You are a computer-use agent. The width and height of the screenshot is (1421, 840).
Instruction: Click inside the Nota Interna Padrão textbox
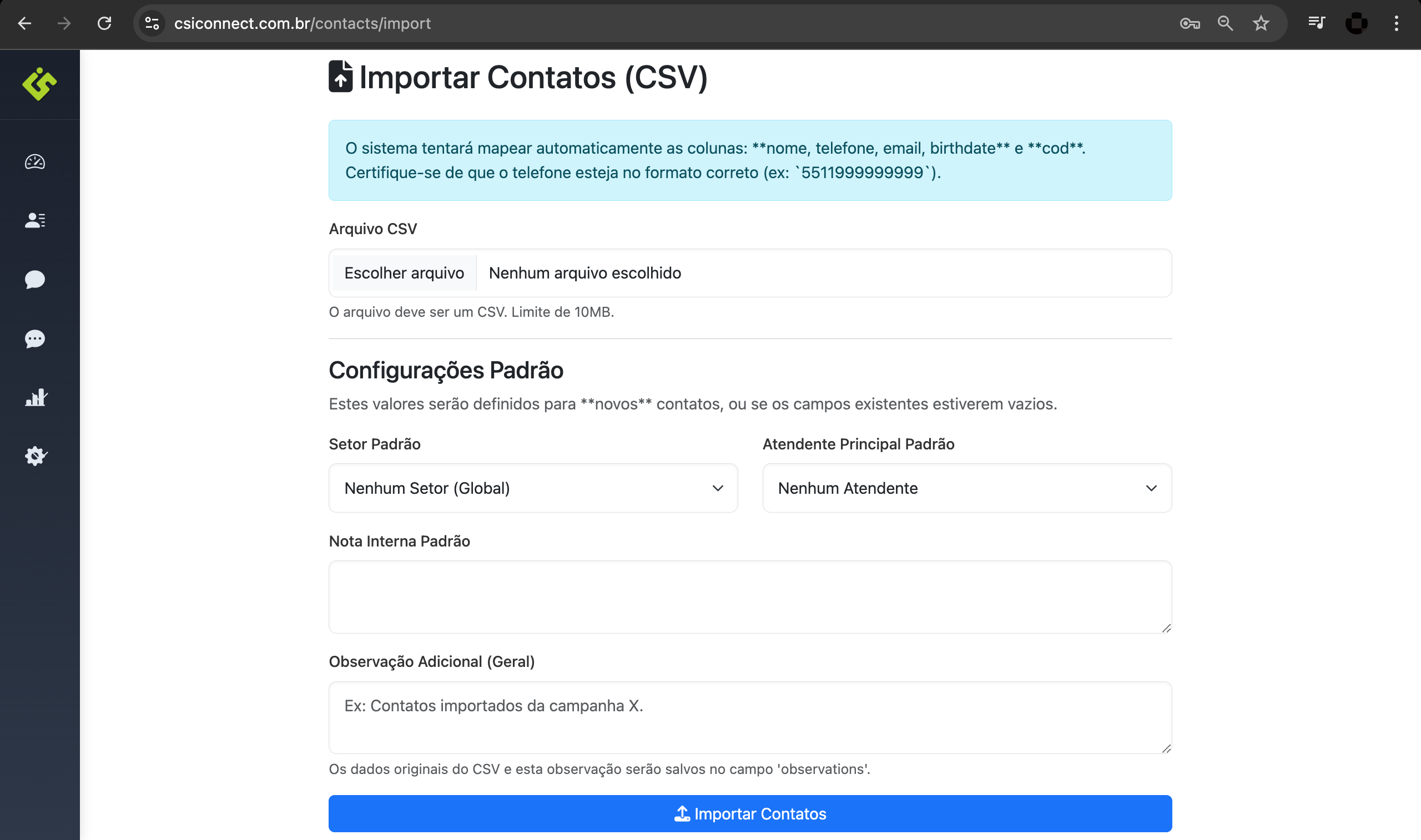(749, 596)
